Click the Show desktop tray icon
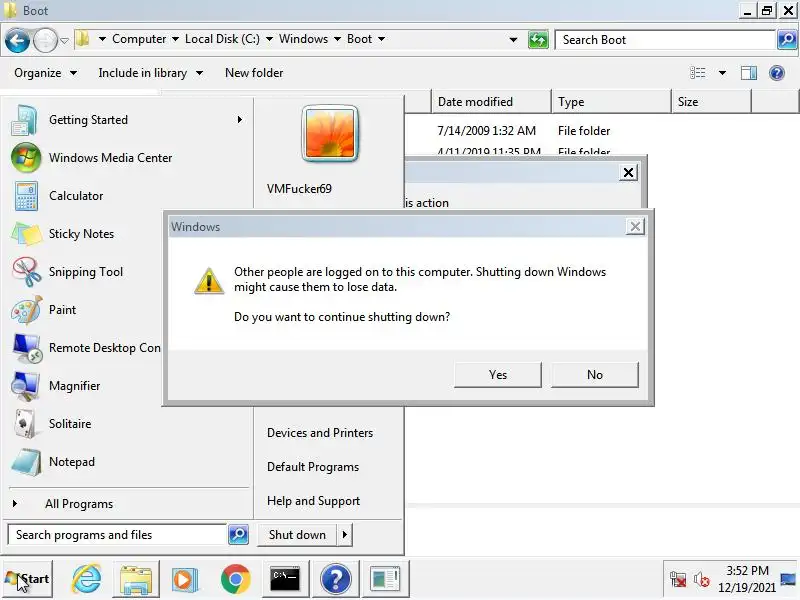Screen dimensions: 800x600 click(788, 579)
